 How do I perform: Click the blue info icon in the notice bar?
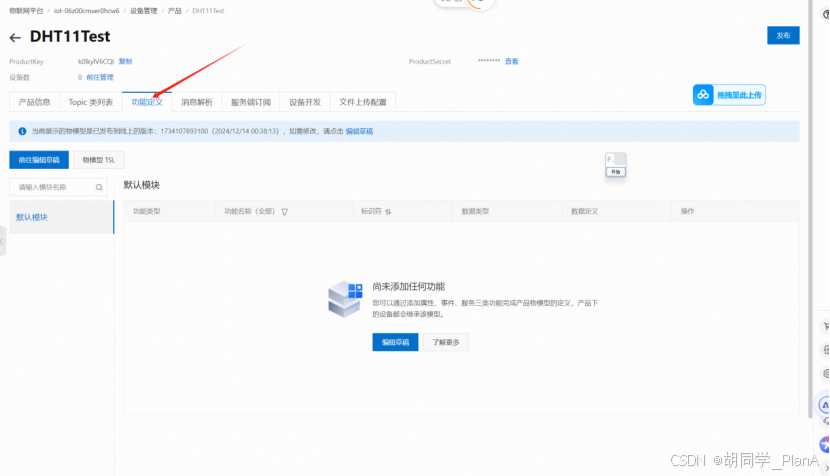[x=22, y=131]
